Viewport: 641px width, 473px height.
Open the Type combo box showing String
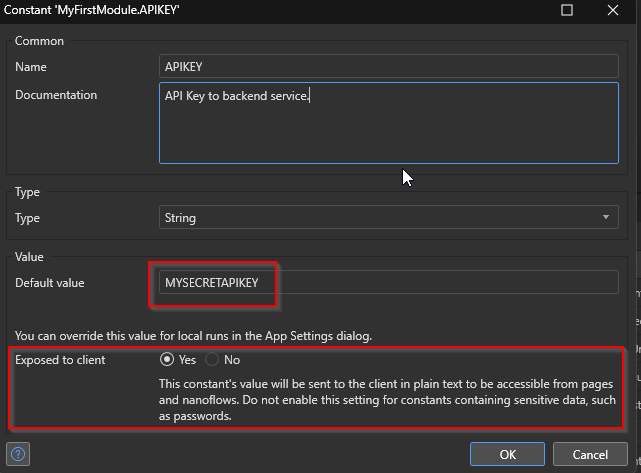[x=380, y=217]
